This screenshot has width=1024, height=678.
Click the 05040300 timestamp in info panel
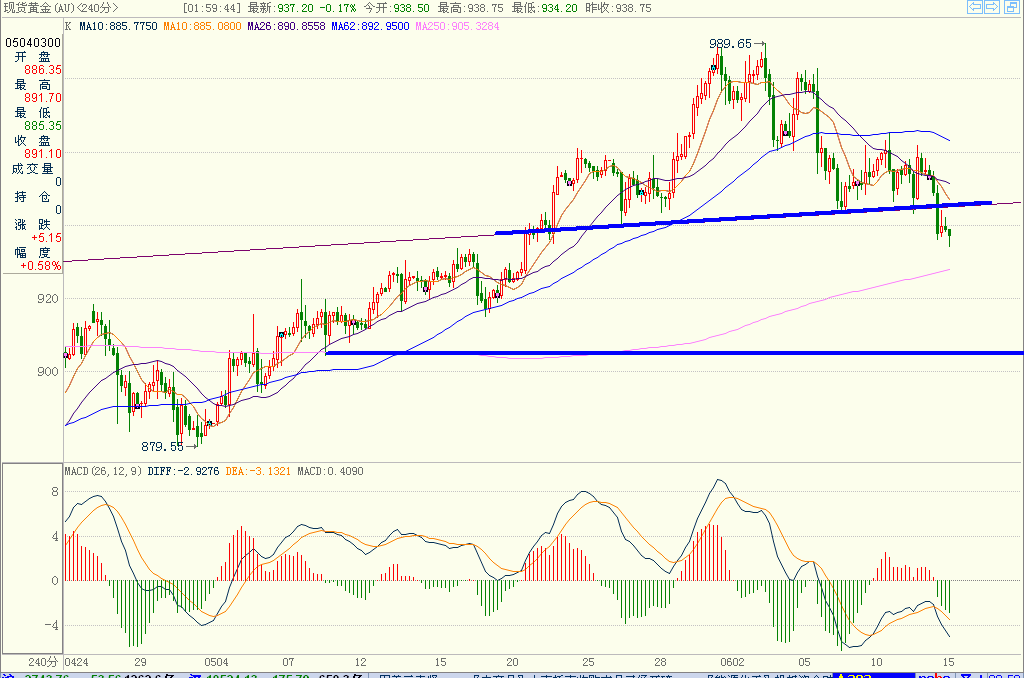tap(33, 42)
